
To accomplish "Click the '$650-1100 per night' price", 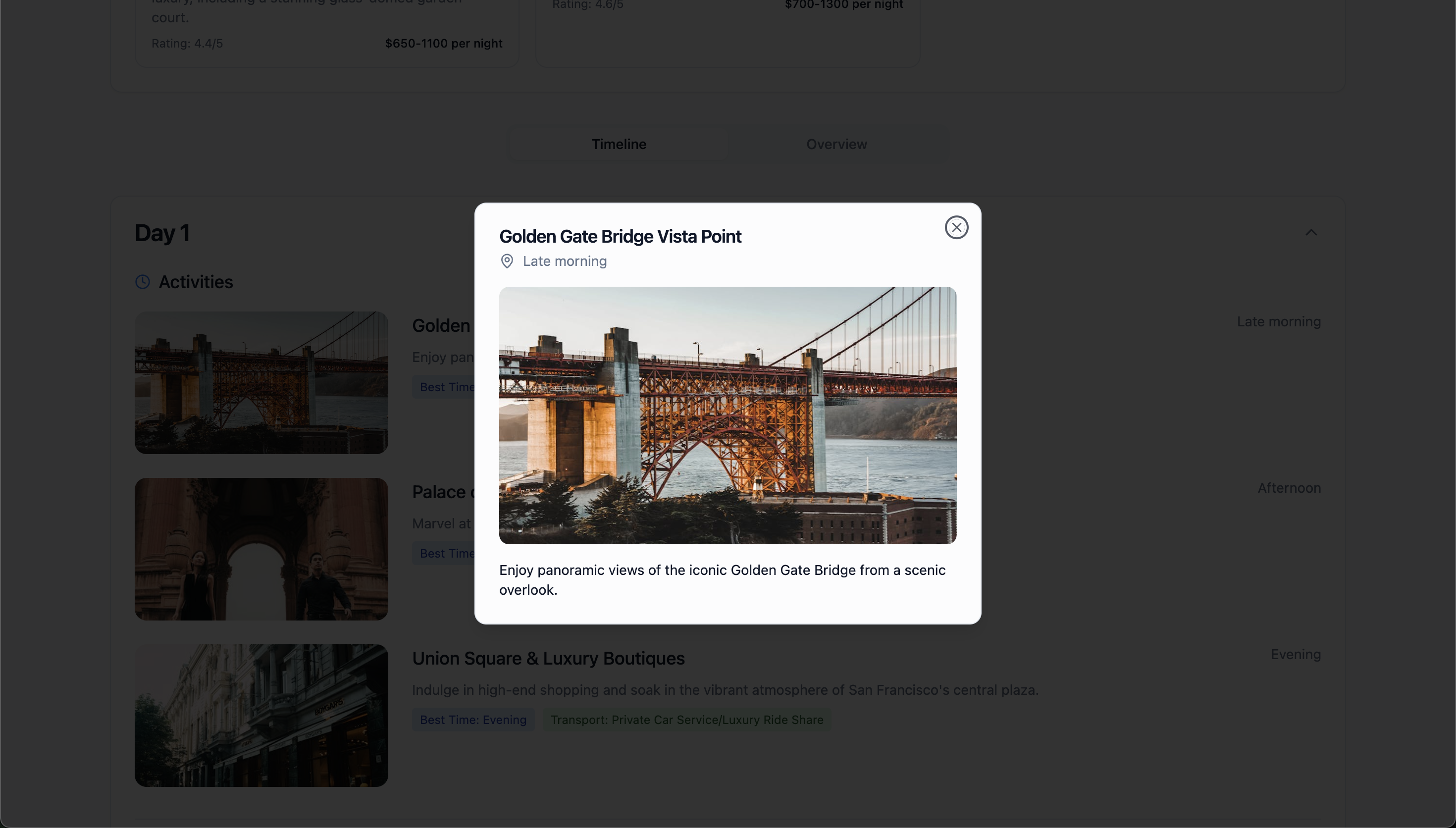I will pos(443,44).
